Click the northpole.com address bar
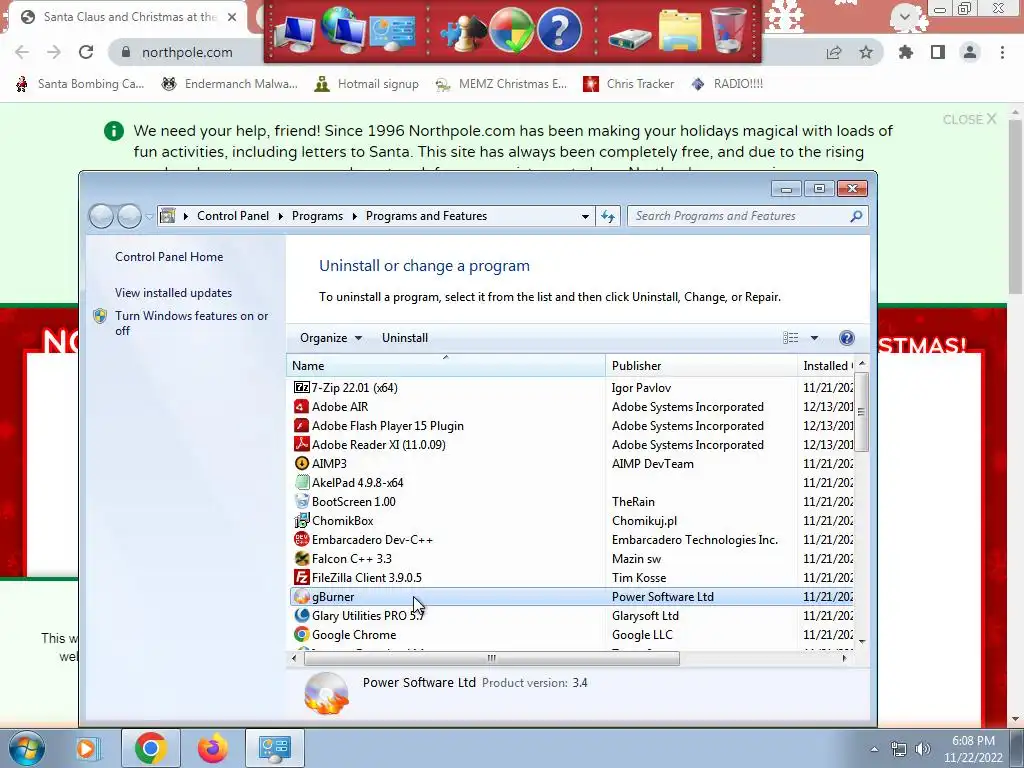This screenshot has width=1024, height=768. click(x=186, y=52)
